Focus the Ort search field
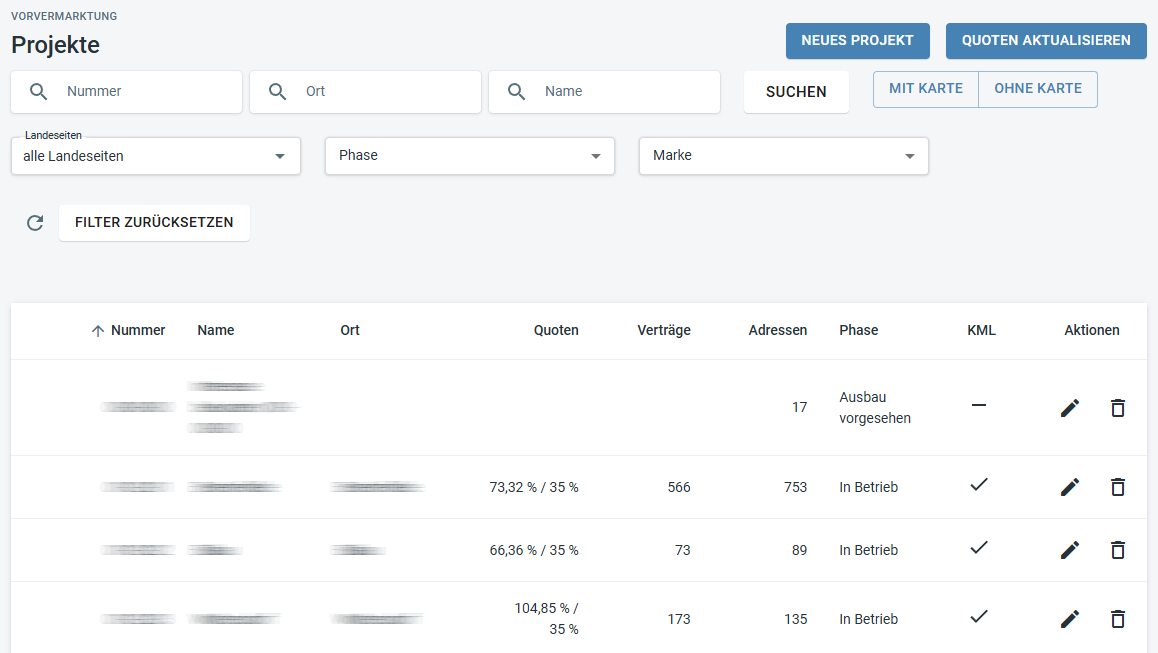Image resolution: width=1158 pixels, height=653 pixels. [x=366, y=92]
